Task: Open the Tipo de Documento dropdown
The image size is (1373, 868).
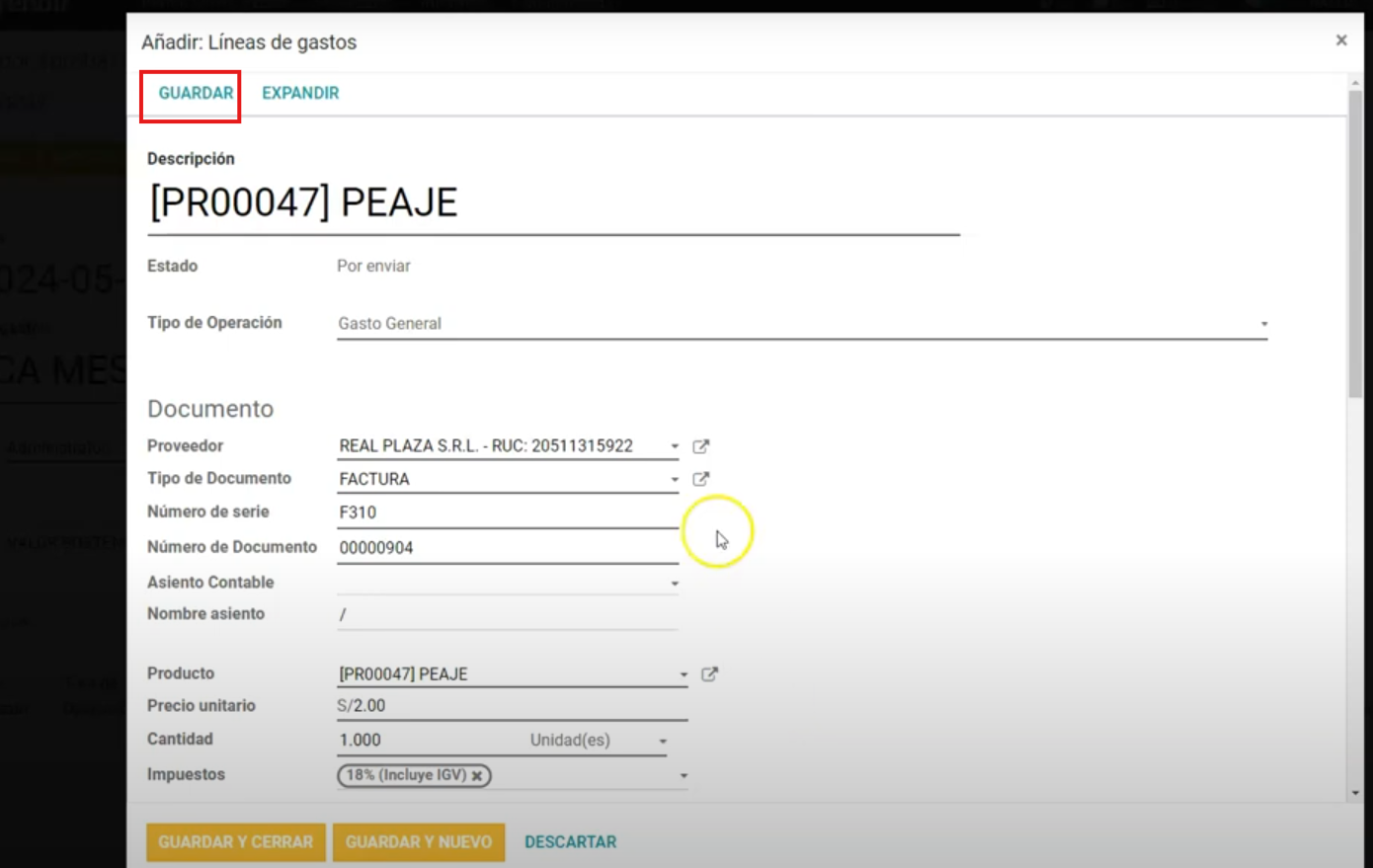Action: pos(673,478)
